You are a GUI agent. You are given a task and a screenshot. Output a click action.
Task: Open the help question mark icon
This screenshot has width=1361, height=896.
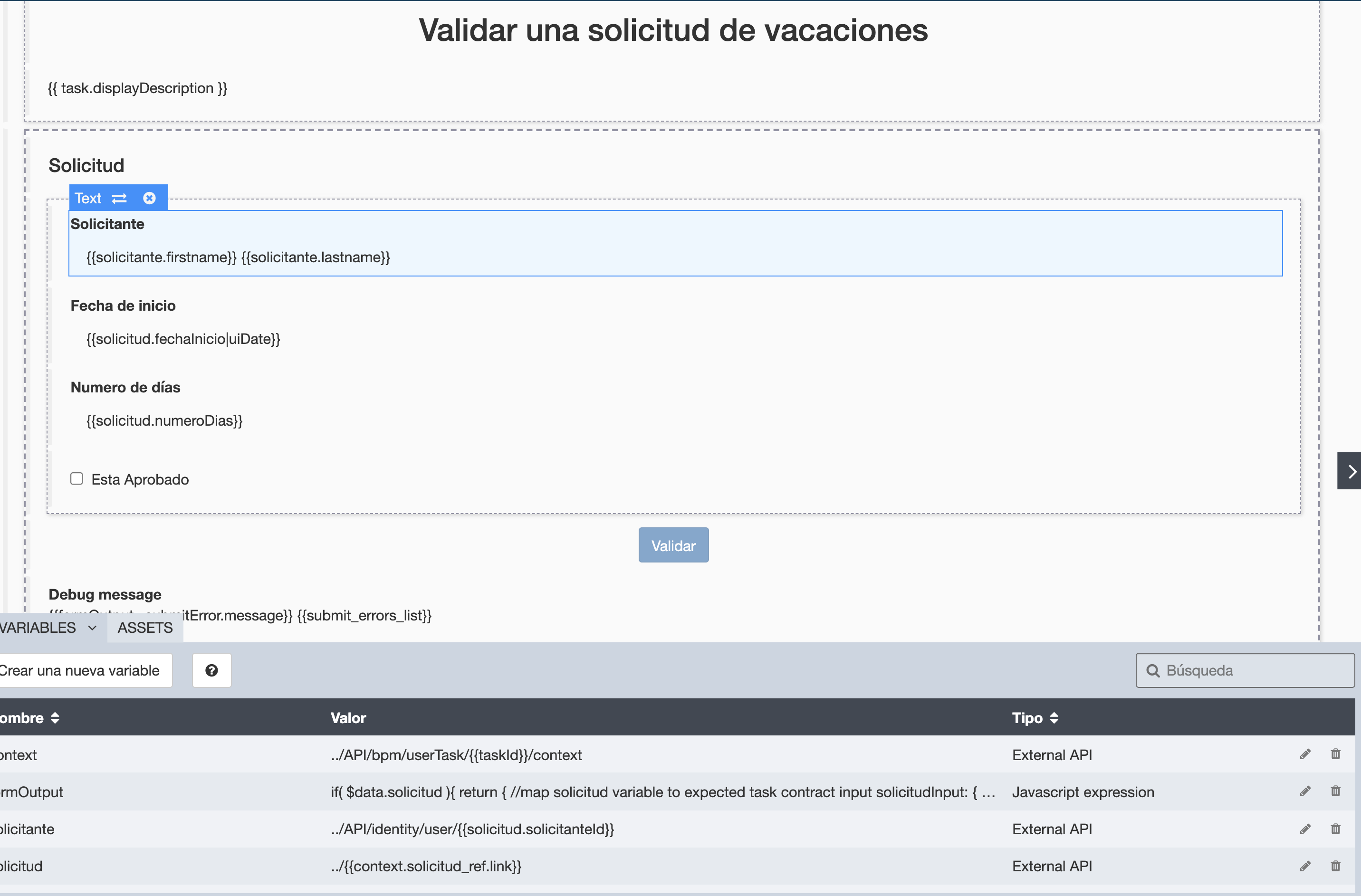click(x=211, y=670)
